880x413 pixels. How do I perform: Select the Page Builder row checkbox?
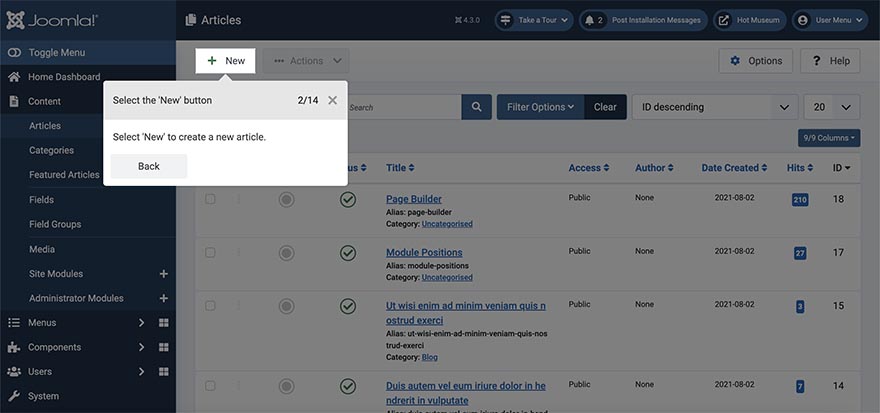(210, 199)
